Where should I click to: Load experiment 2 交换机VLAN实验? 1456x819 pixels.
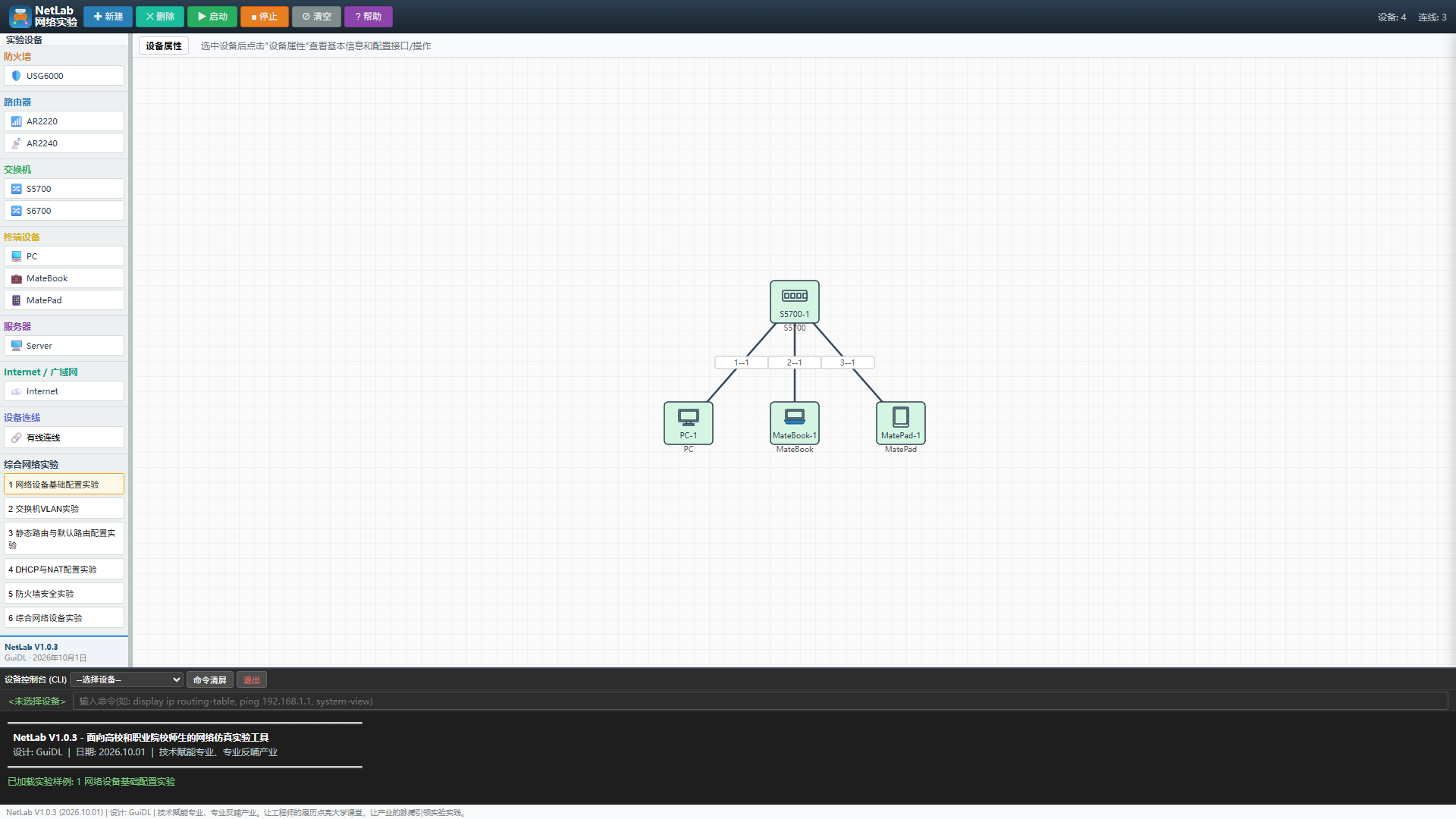(x=64, y=509)
